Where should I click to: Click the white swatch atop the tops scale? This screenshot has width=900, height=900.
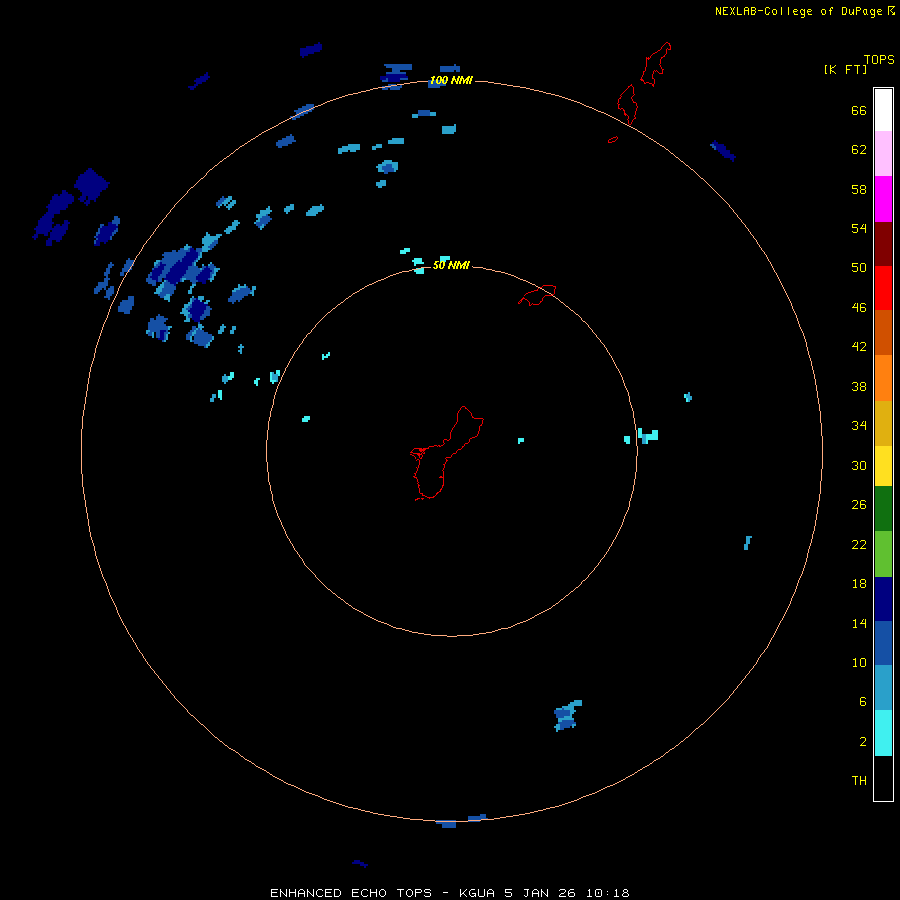(883, 110)
